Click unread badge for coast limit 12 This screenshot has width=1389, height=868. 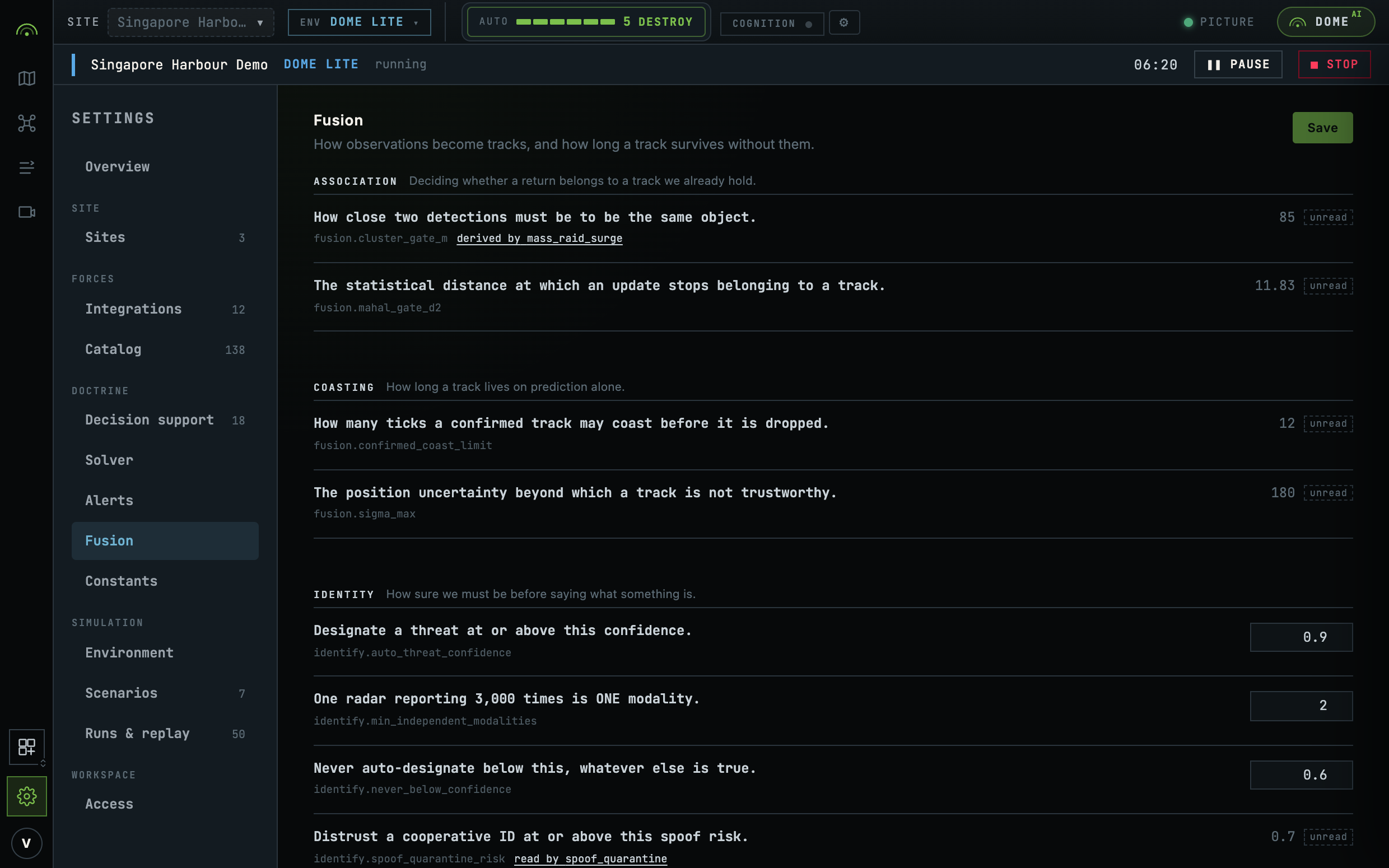pyautogui.click(x=1327, y=424)
